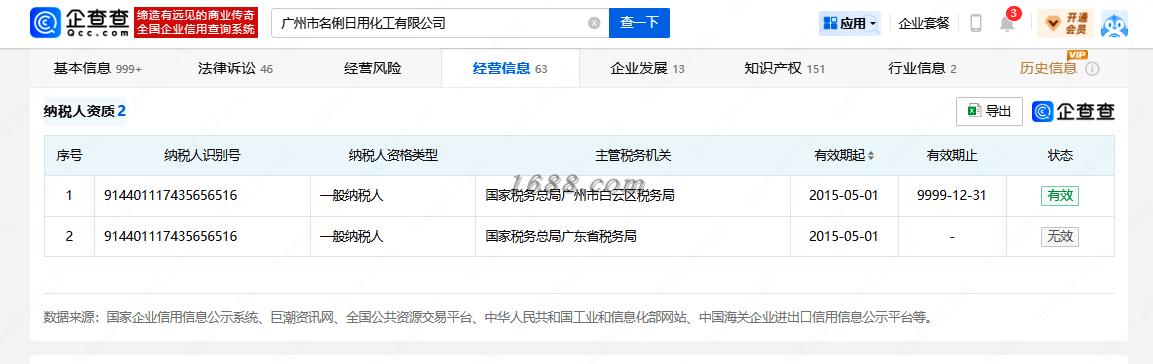Click taxpayer ID in row 1
This screenshot has width=1153, height=364.
point(171,196)
